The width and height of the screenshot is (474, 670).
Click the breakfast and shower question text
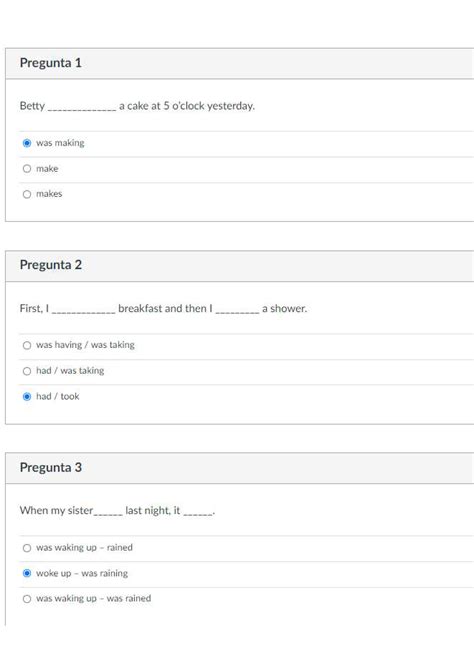click(x=163, y=309)
